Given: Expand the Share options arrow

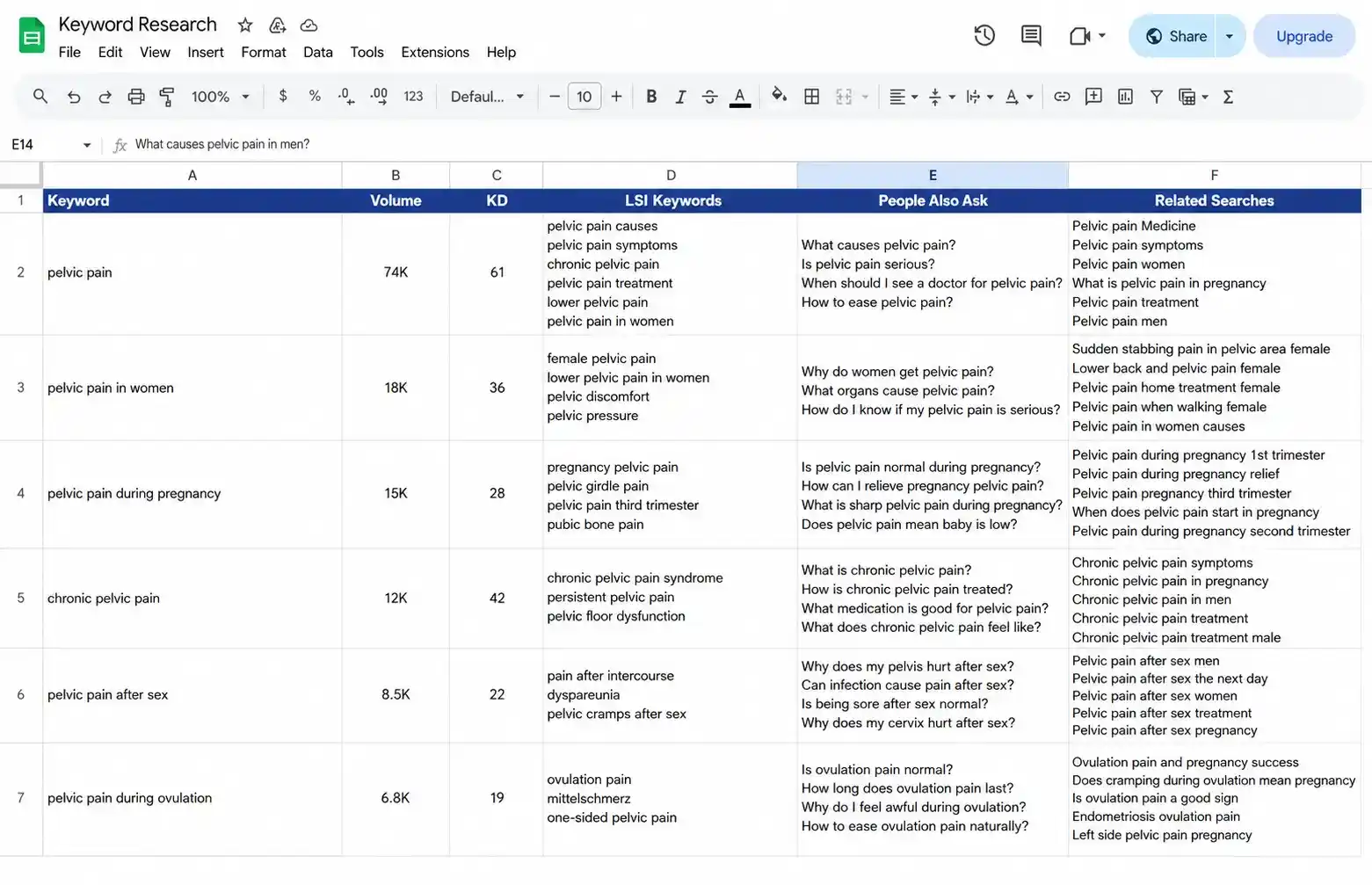Looking at the screenshot, I should click(1230, 36).
